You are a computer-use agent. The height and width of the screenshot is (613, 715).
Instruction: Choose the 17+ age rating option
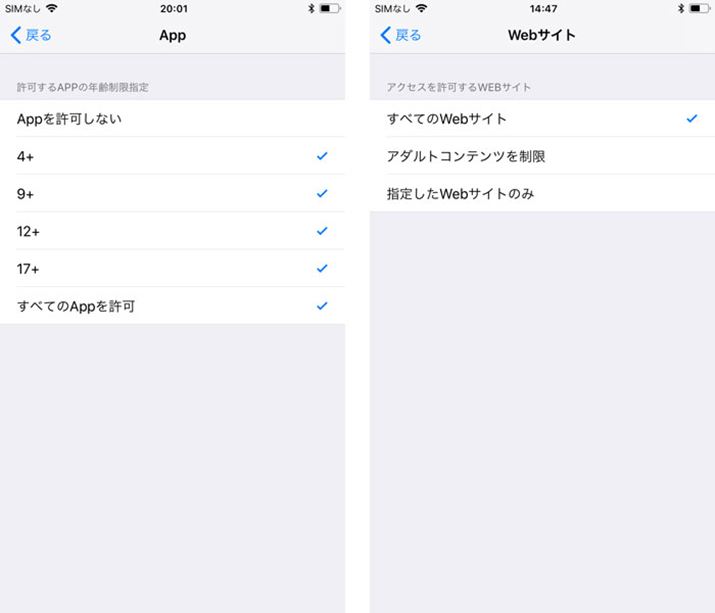point(172,268)
